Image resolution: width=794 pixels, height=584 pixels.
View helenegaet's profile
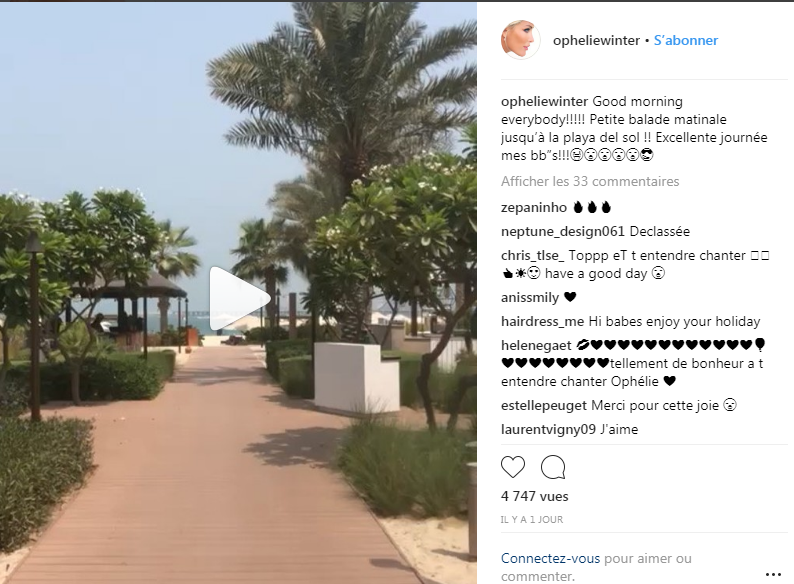536,345
